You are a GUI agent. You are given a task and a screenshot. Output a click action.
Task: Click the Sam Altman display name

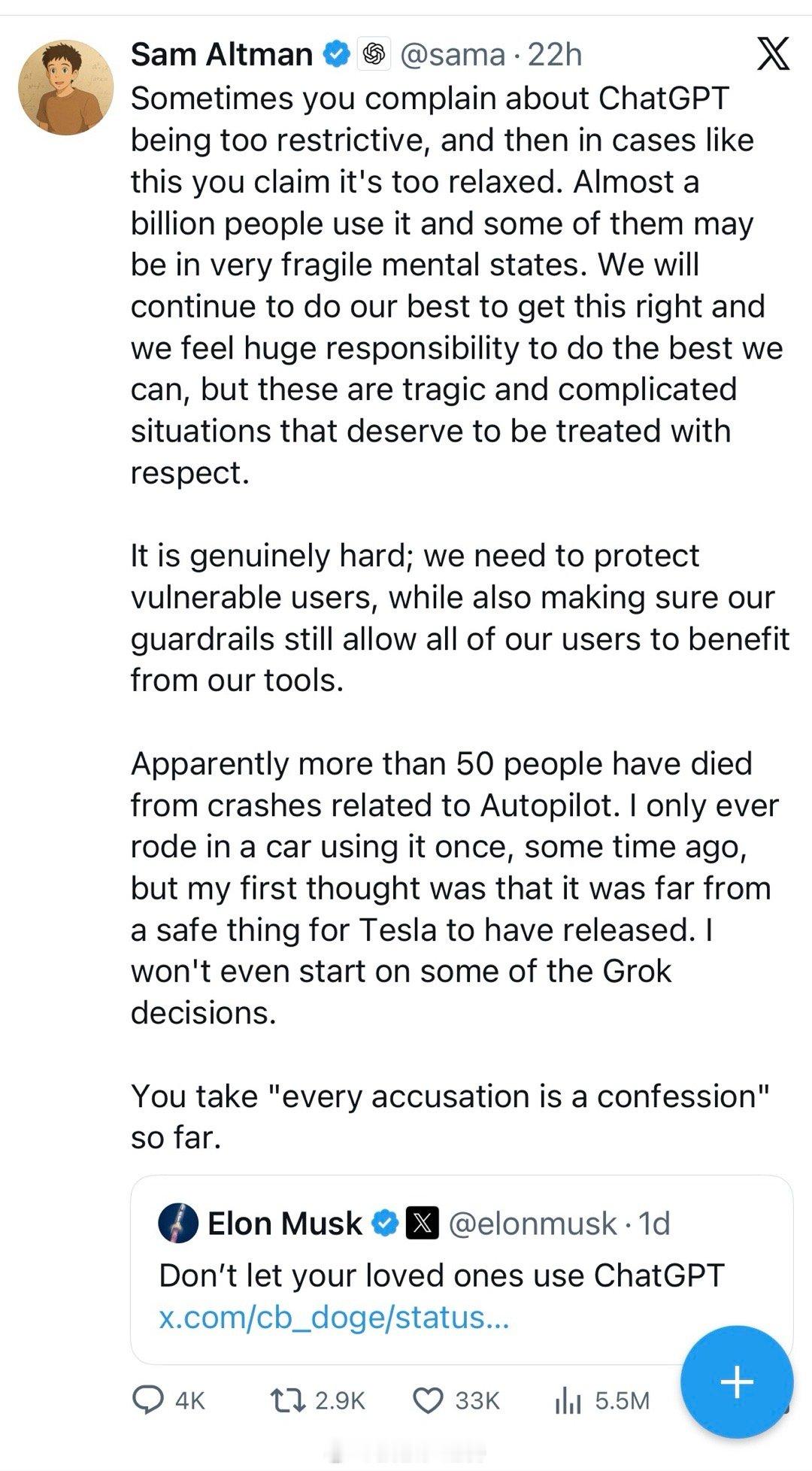(x=222, y=54)
